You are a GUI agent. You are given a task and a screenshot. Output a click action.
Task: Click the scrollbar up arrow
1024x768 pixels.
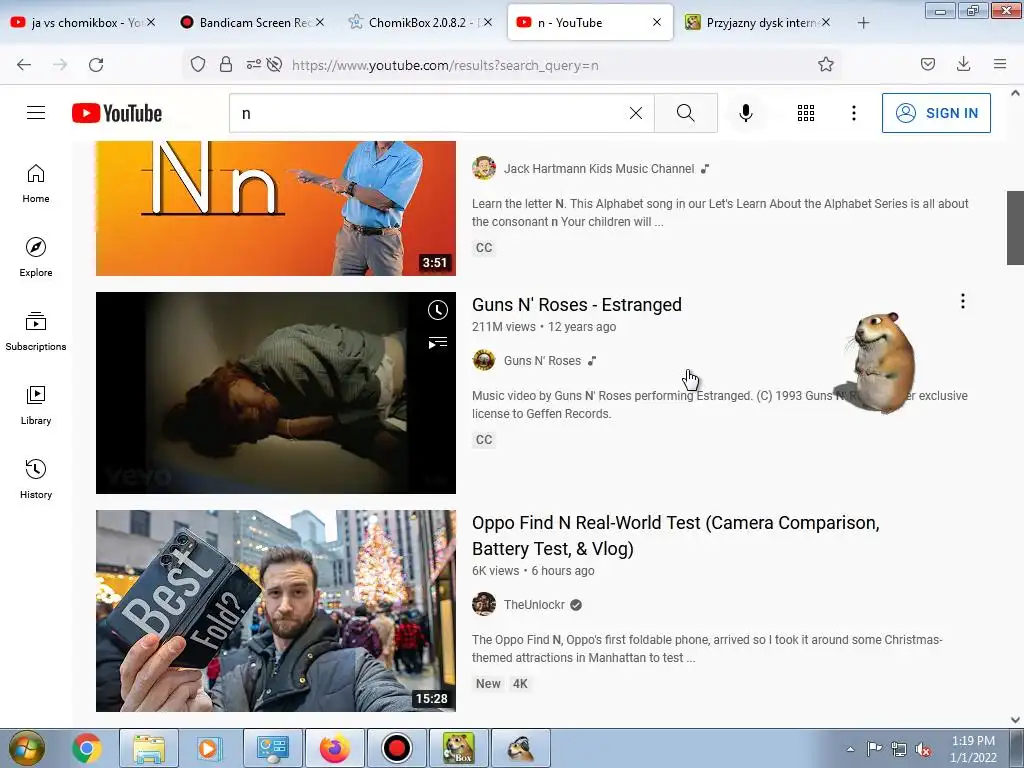pos(1015,93)
